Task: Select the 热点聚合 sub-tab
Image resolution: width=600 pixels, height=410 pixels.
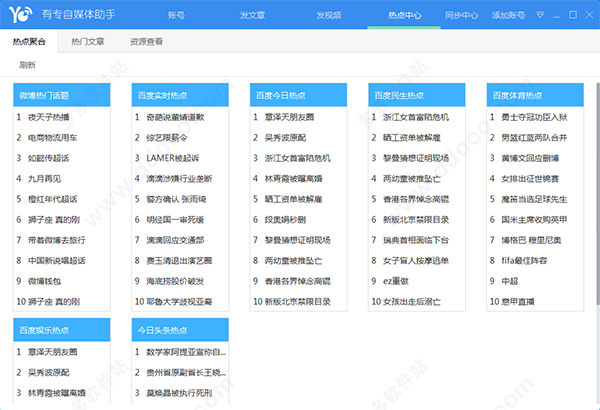Action: pos(29,41)
